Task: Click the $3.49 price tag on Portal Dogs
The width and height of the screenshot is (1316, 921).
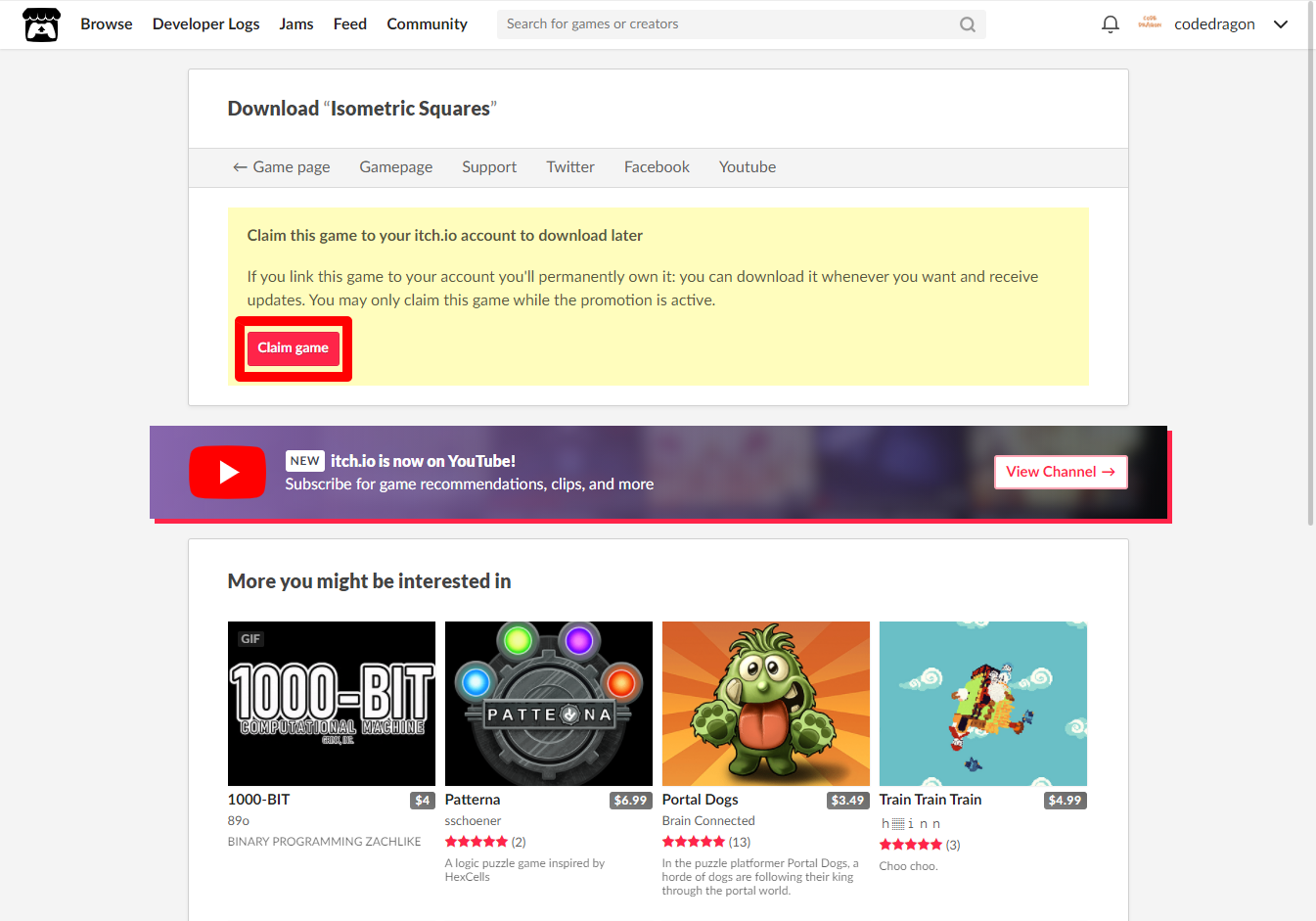Action: [x=848, y=801]
